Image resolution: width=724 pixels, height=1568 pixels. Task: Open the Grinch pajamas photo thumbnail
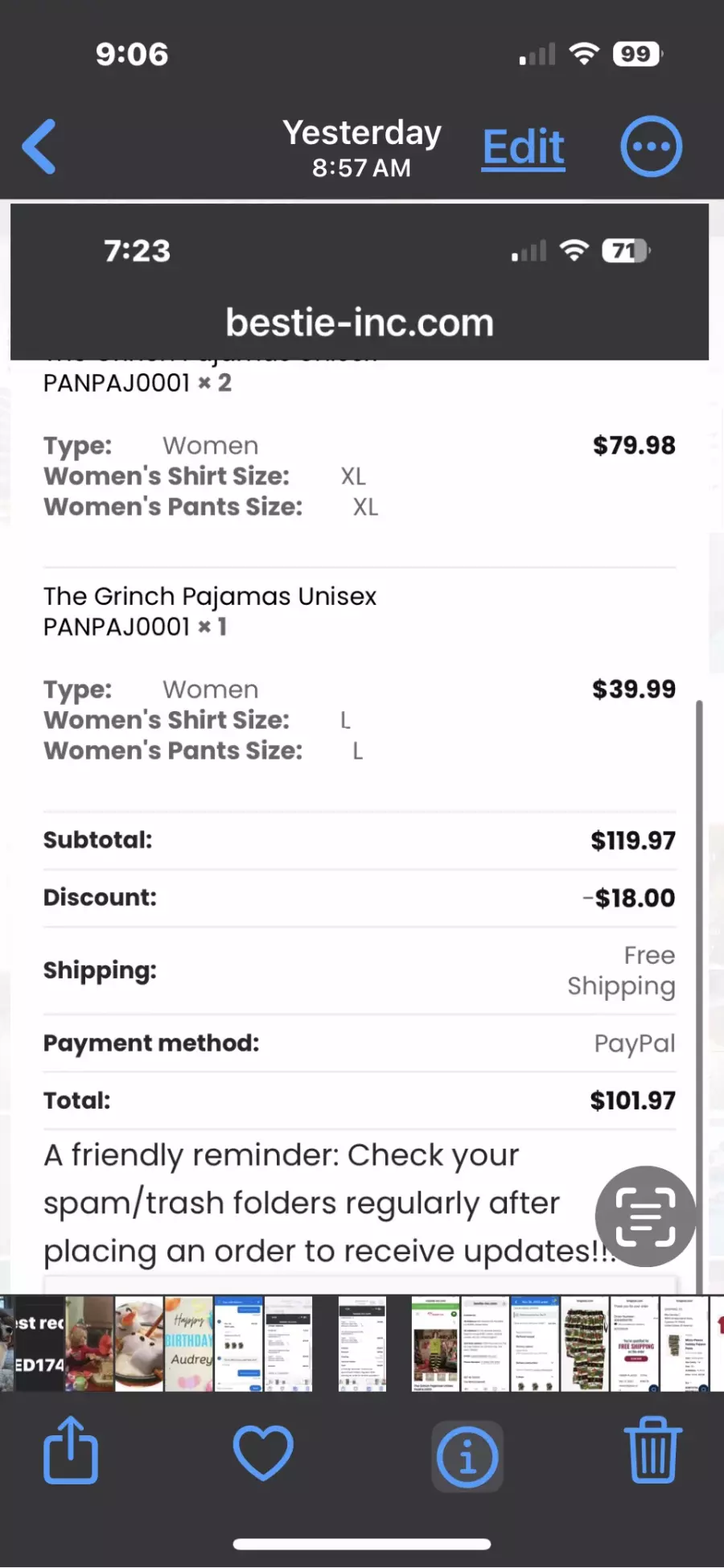[x=436, y=1344]
